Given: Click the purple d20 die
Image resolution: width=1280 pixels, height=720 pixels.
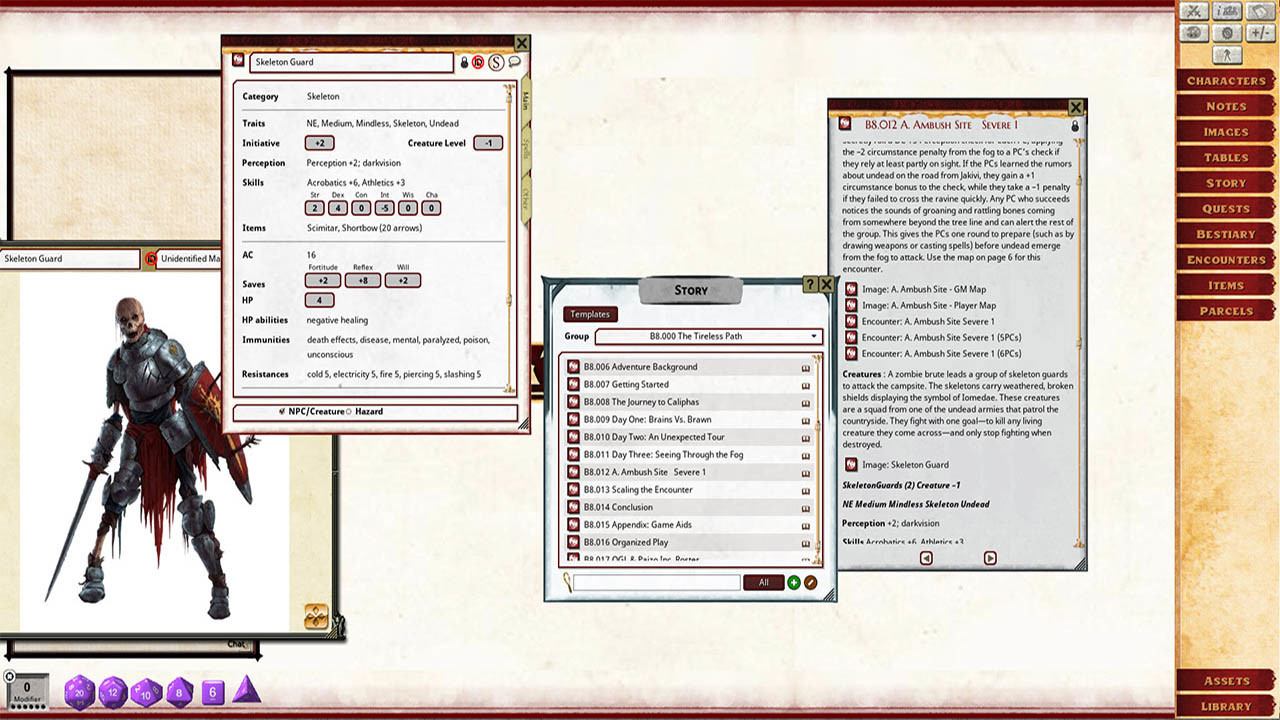Looking at the screenshot, I should [79, 691].
